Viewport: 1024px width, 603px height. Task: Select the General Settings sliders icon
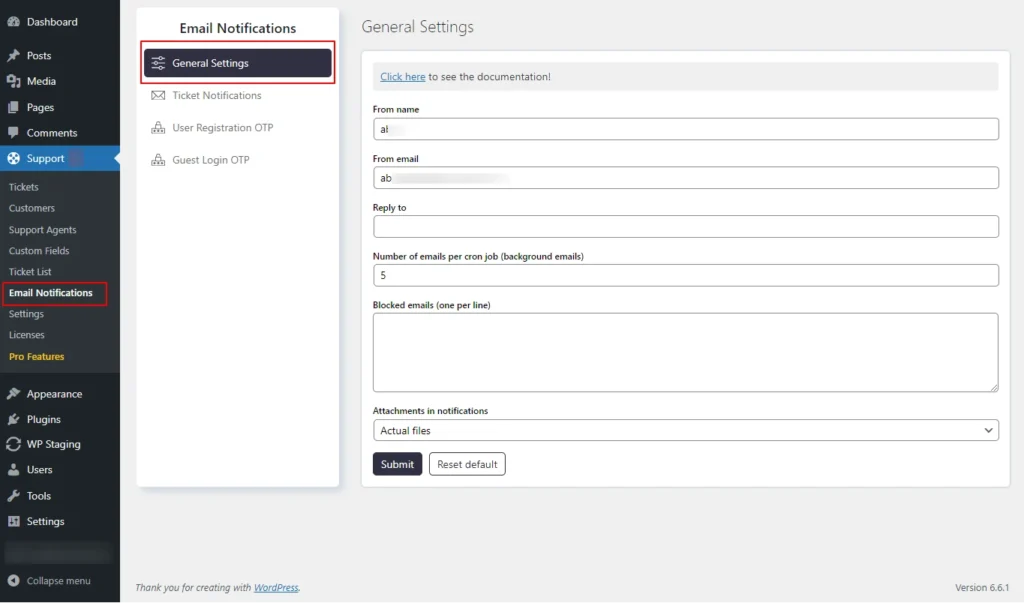pyautogui.click(x=158, y=62)
